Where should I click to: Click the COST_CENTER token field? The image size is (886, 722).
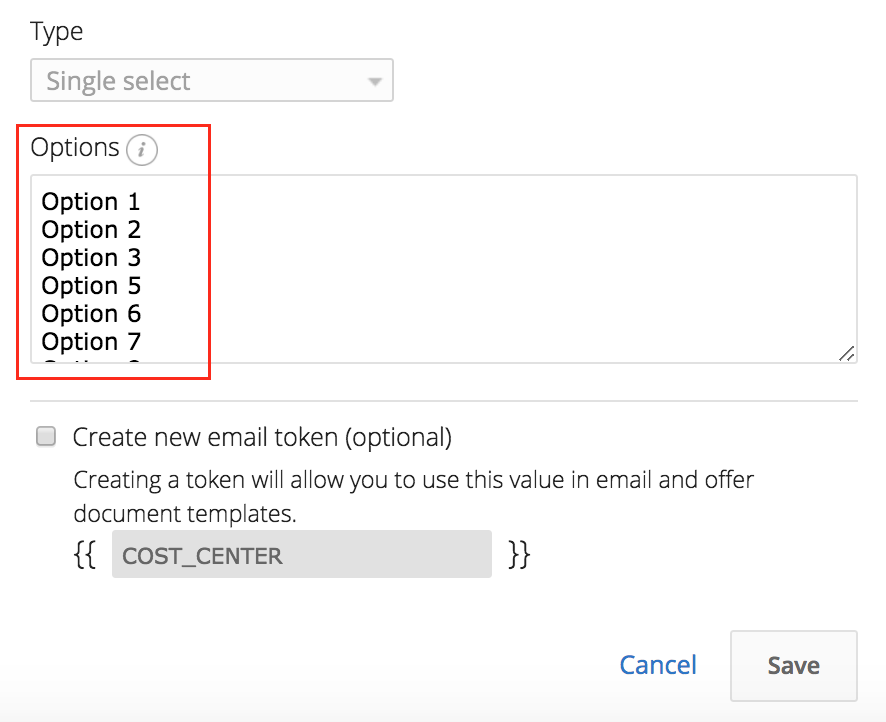click(302, 554)
